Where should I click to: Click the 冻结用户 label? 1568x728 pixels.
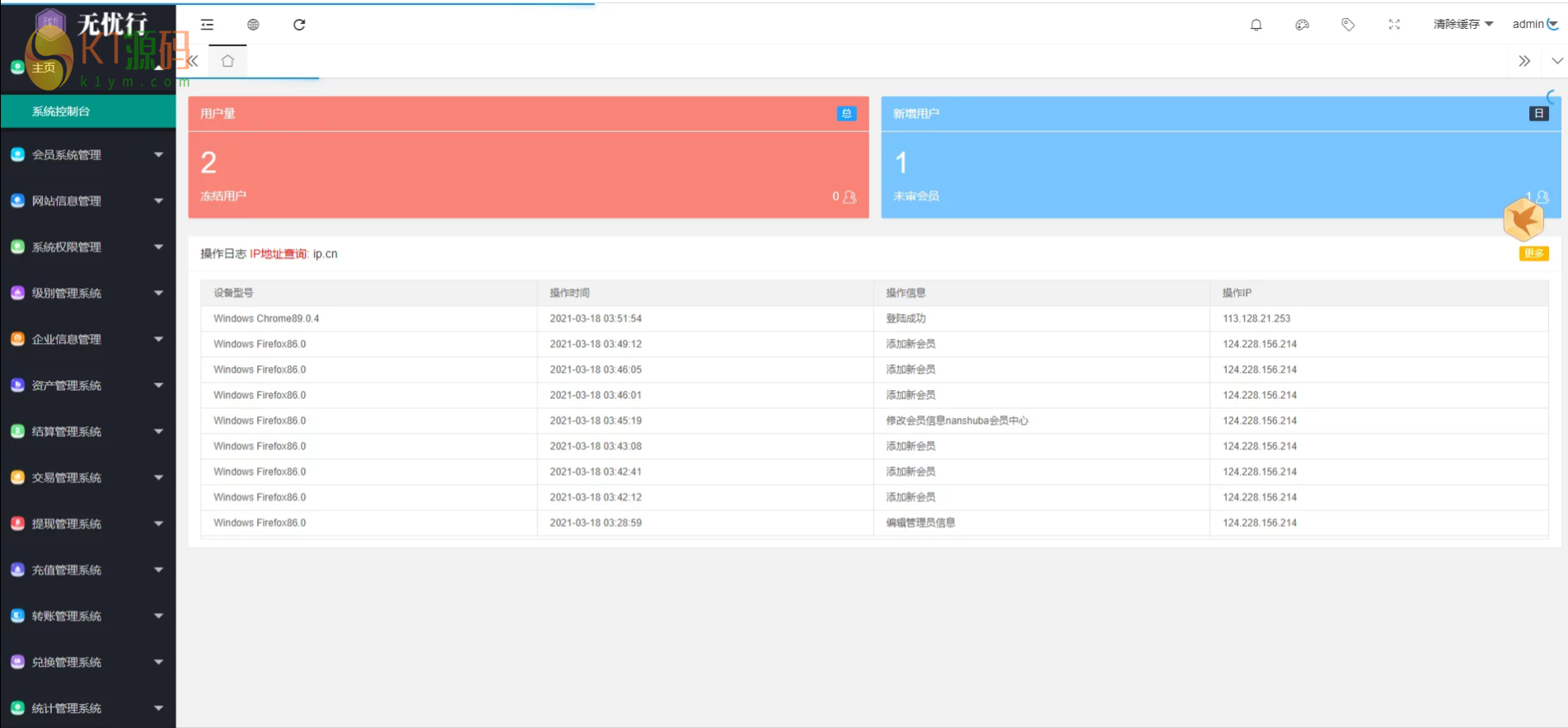pos(223,196)
